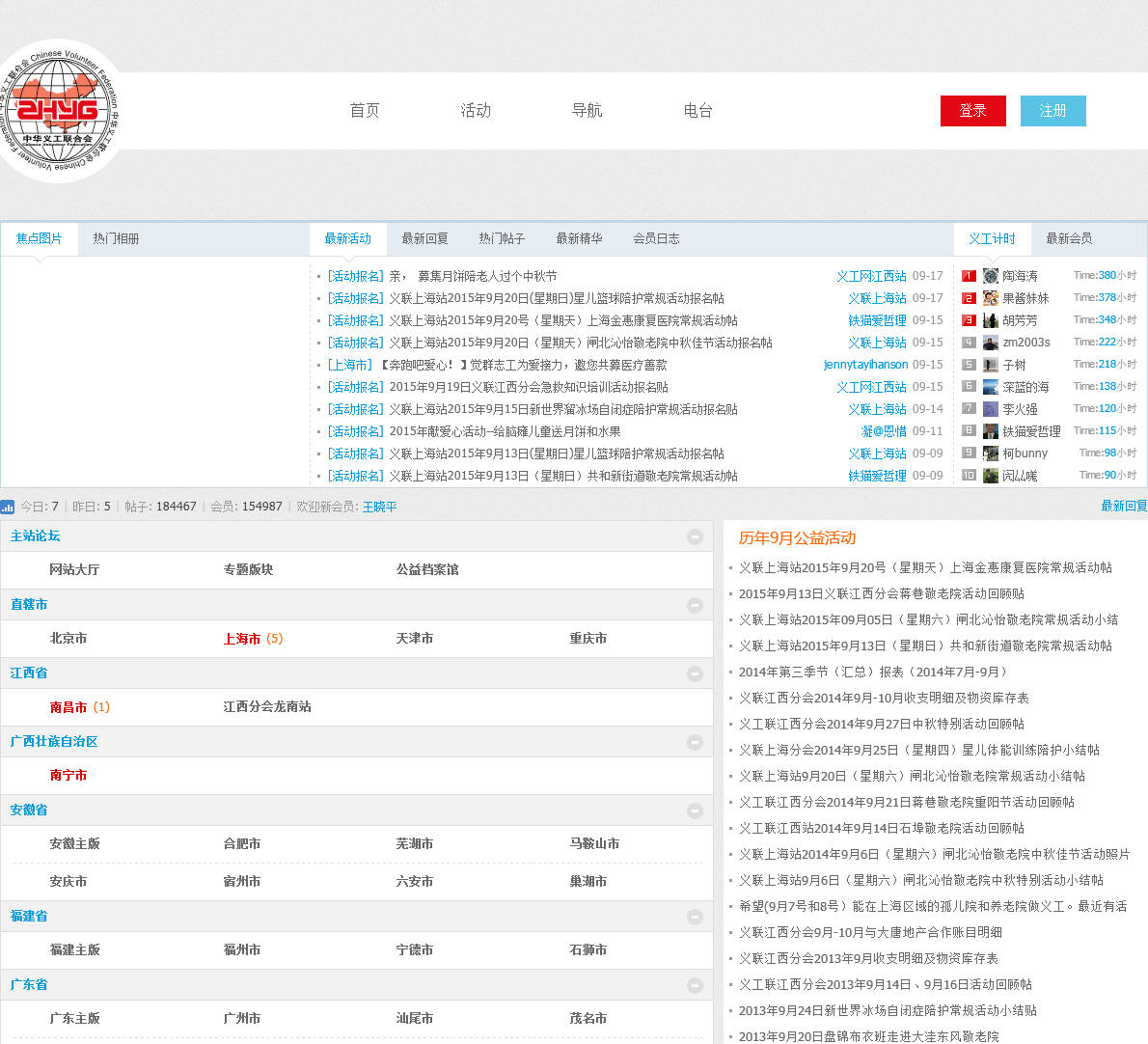Open the 江西分会龙南站 forum

click(267, 707)
